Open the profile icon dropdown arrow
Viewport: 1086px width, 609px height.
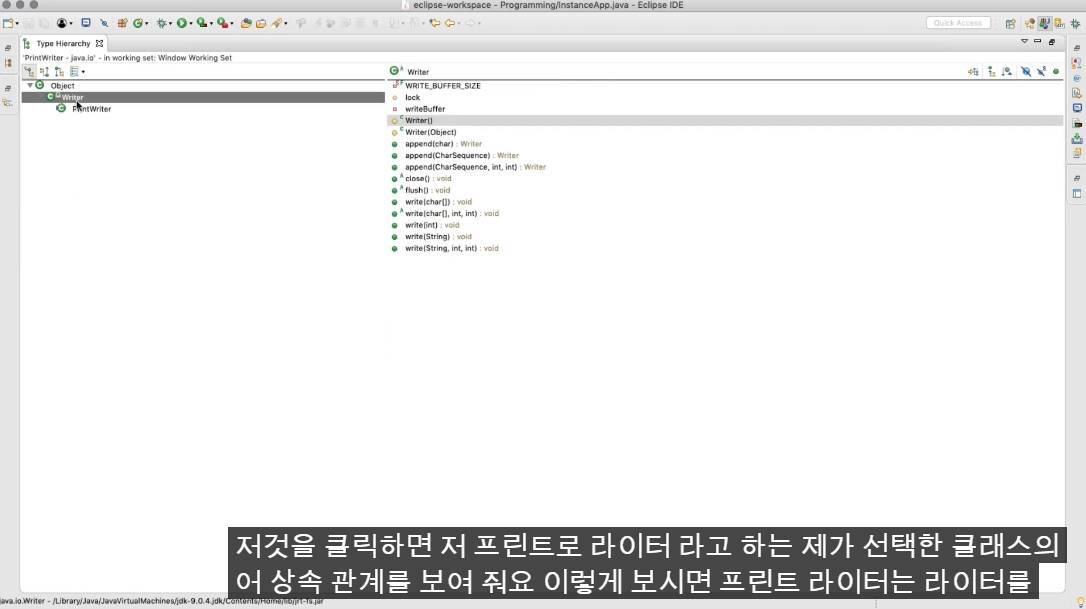click(71, 24)
